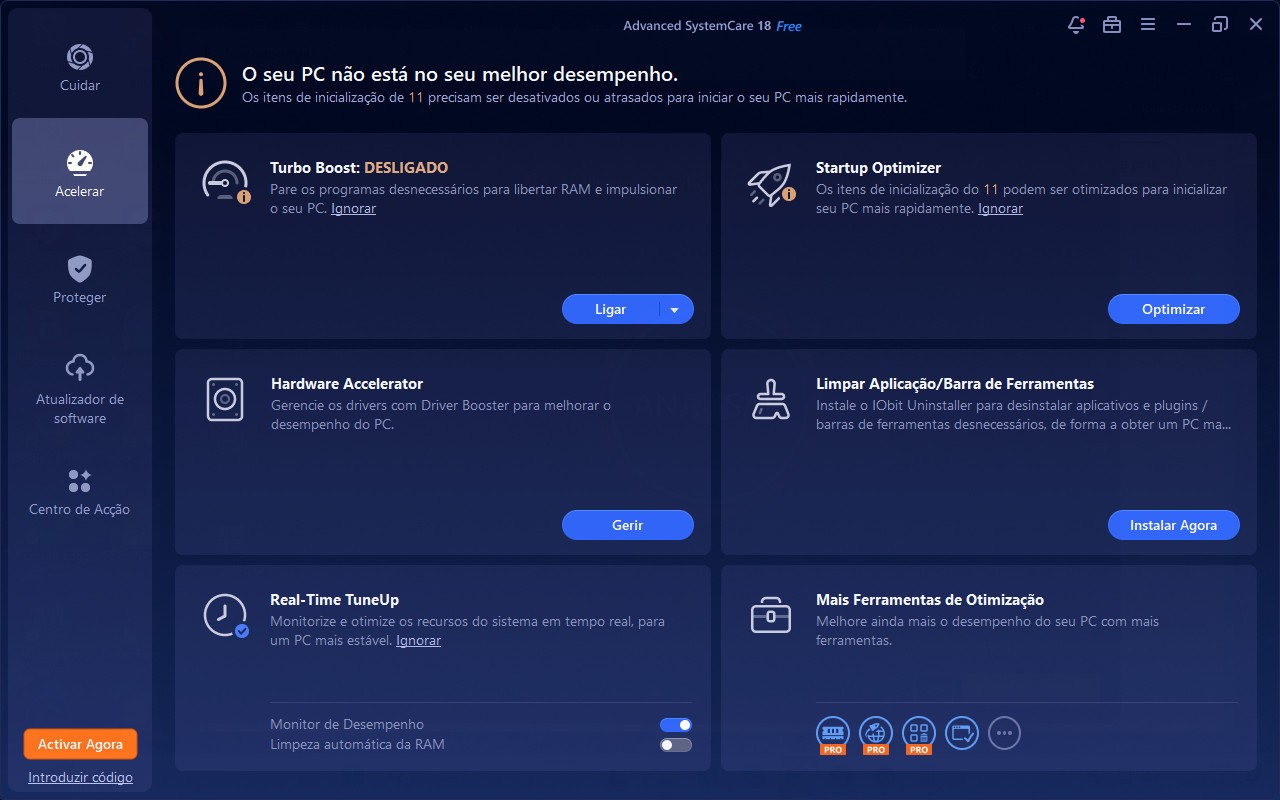The height and width of the screenshot is (800, 1280).
Task: Go to the Proteger section
Action: 80,278
